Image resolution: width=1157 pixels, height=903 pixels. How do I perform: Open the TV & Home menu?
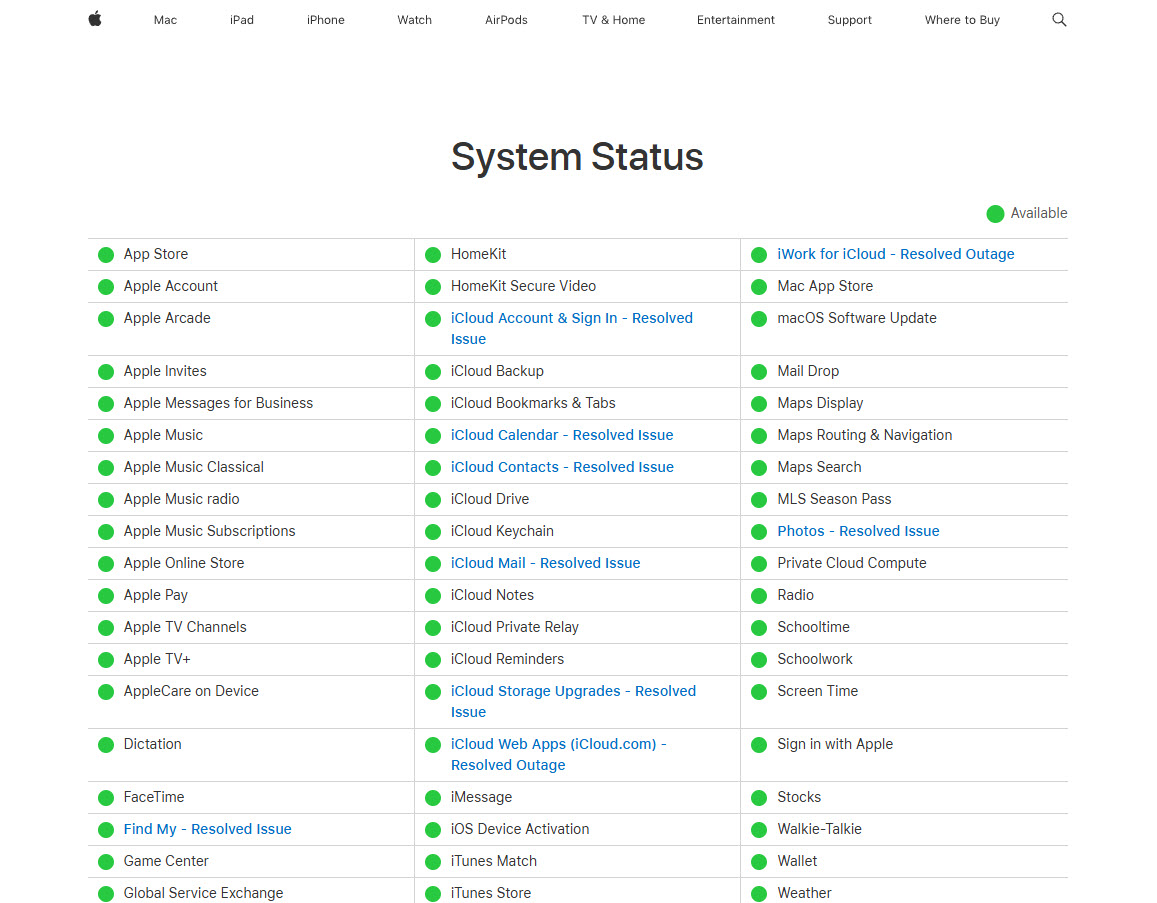pyautogui.click(x=613, y=20)
